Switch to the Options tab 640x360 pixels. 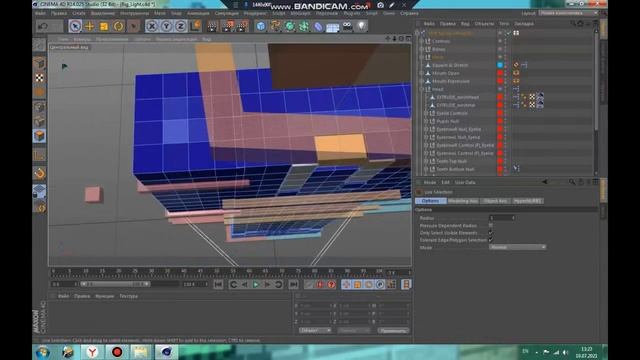pos(431,201)
